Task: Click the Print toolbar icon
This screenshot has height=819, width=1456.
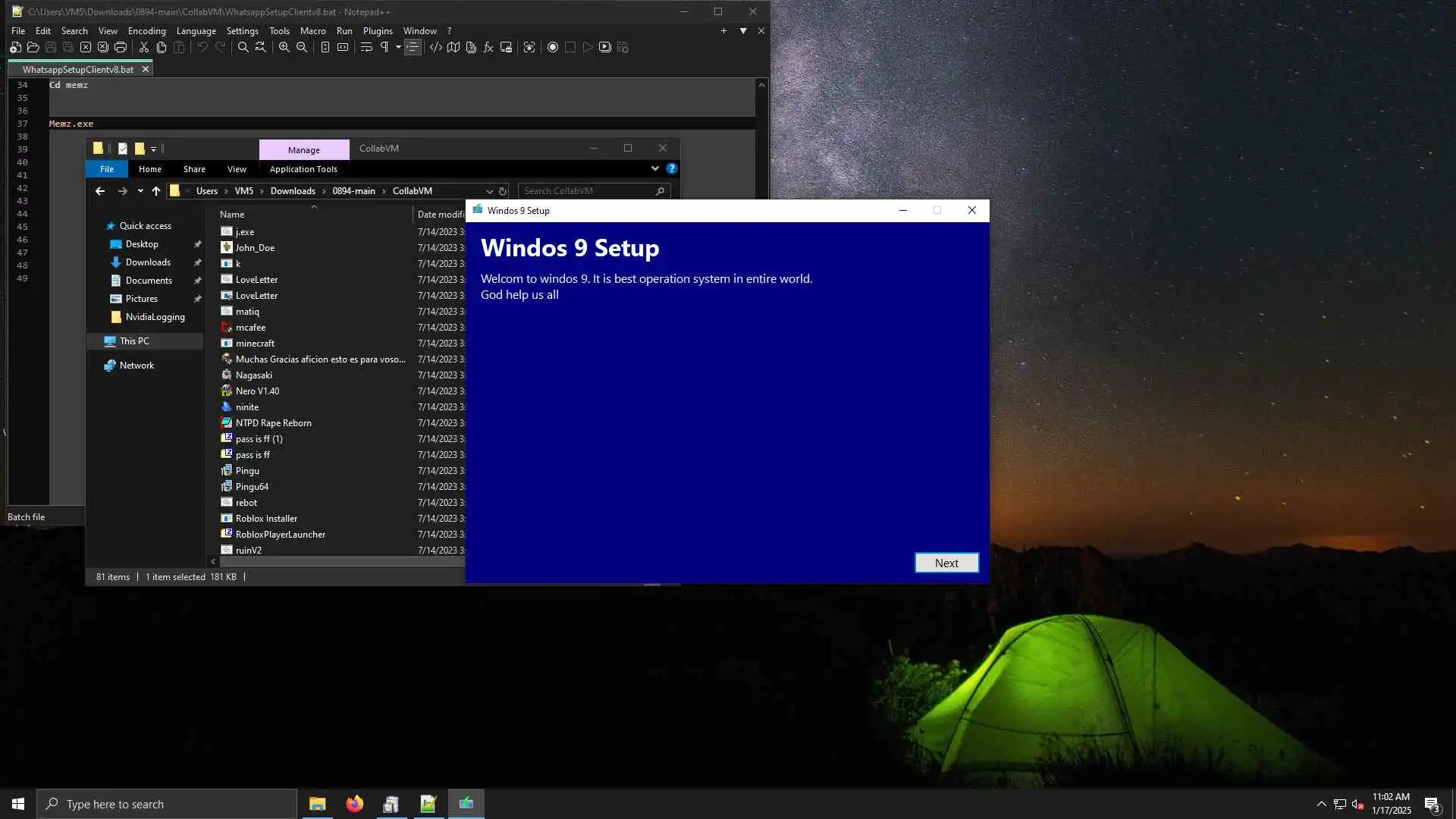Action: click(x=121, y=47)
